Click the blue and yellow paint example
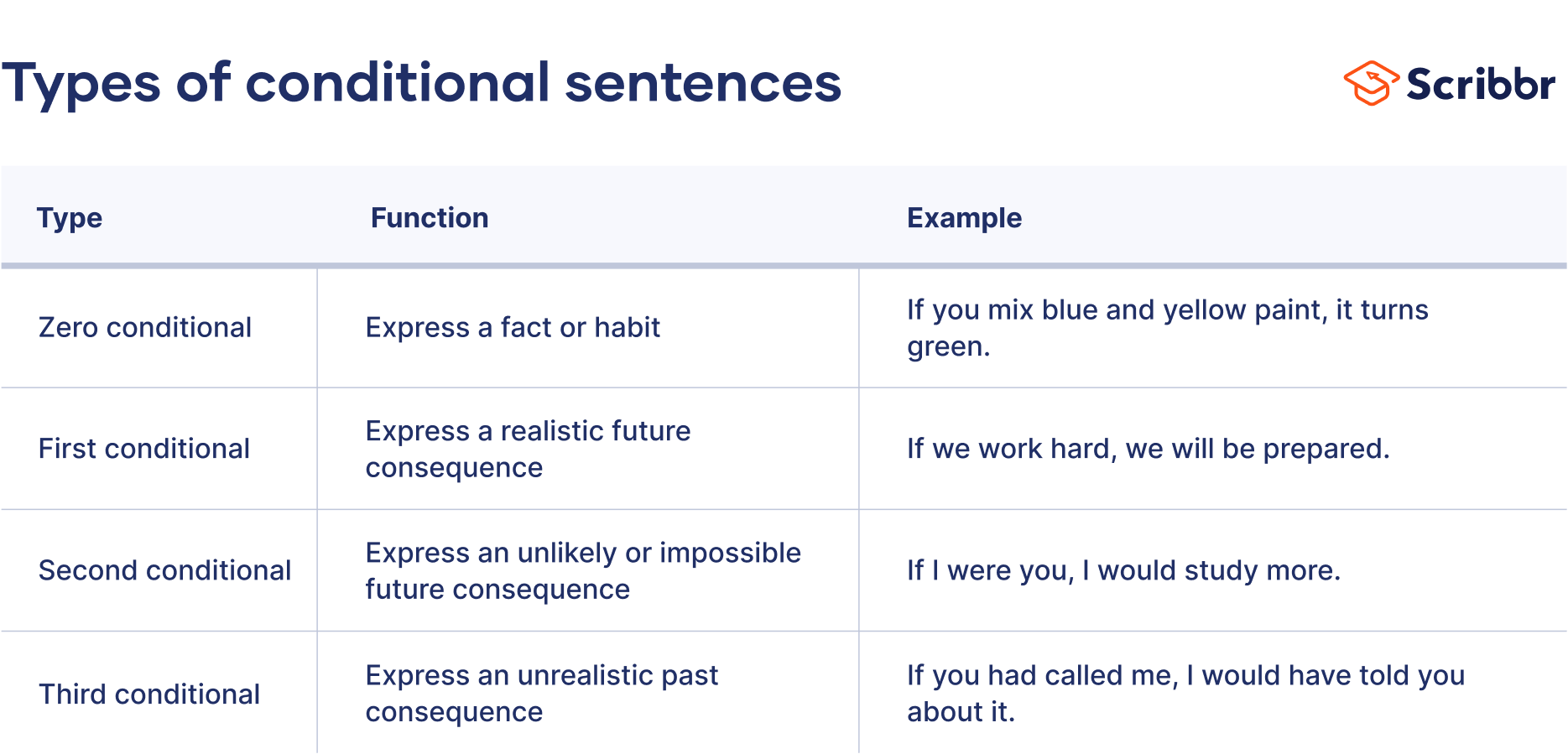 (1167, 310)
